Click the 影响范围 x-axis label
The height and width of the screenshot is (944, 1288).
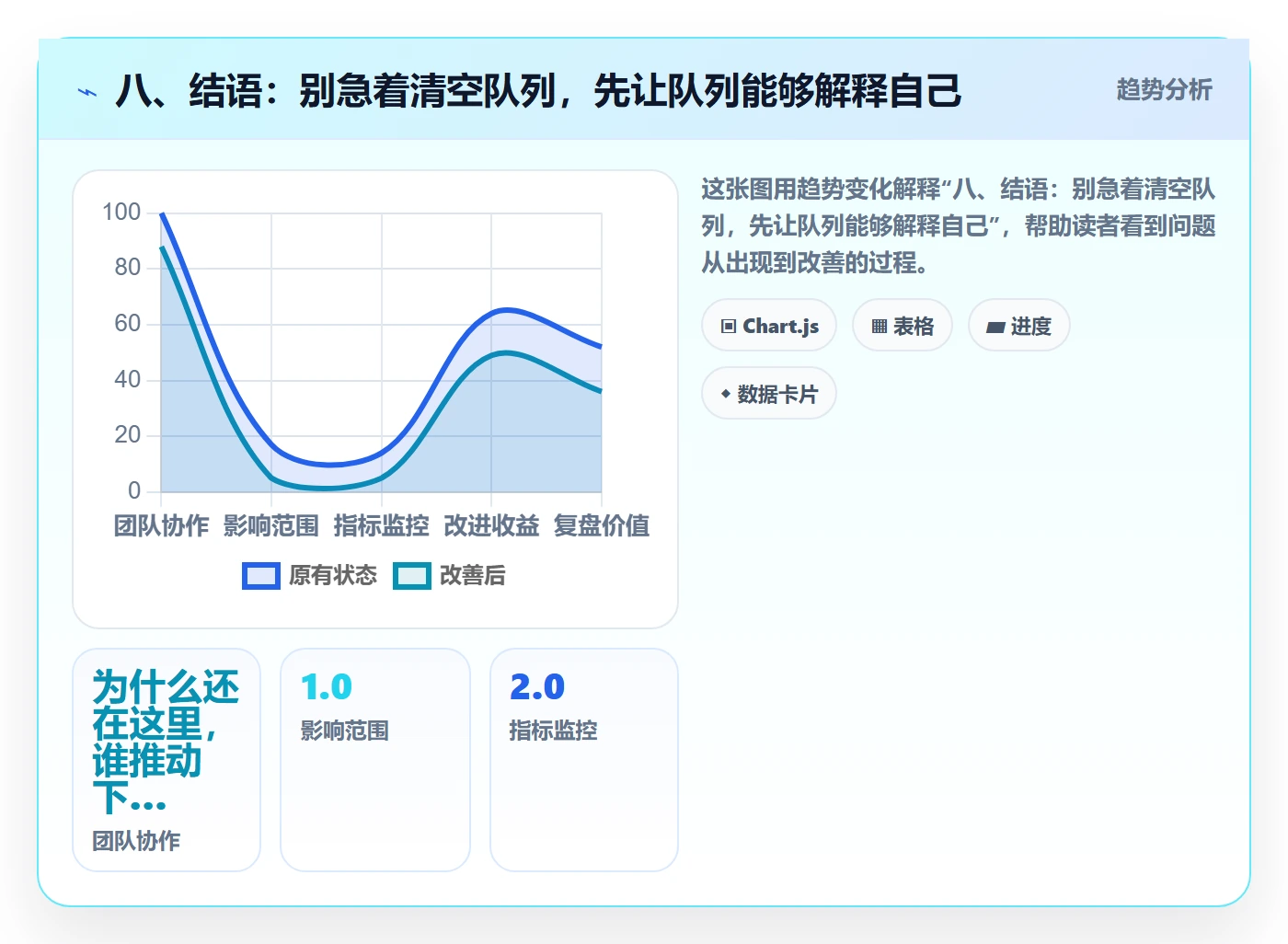271,526
